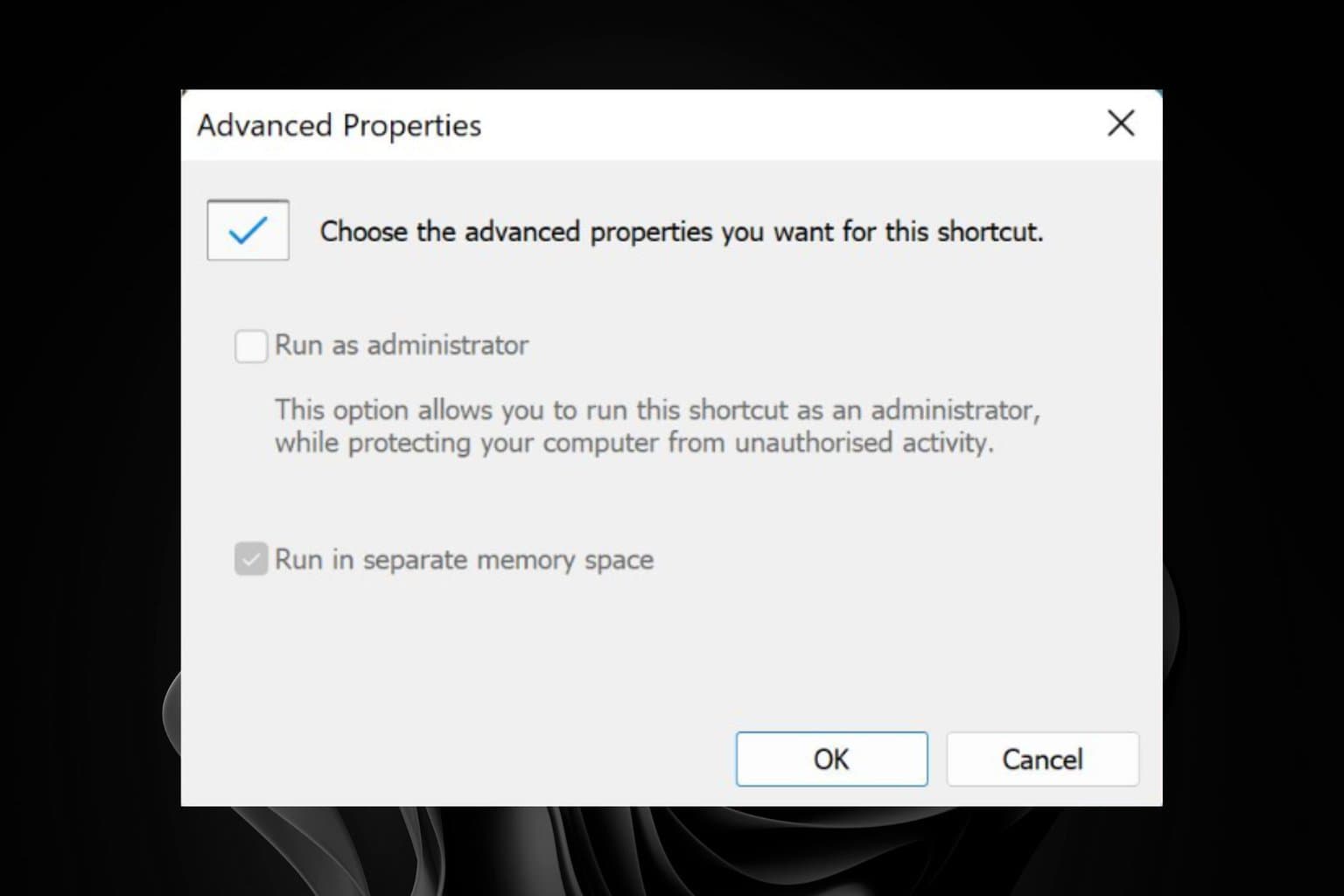1344x896 pixels.
Task: Click the 'Run in separate memory space' label
Action: pyautogui.click(x=464, y=559)
